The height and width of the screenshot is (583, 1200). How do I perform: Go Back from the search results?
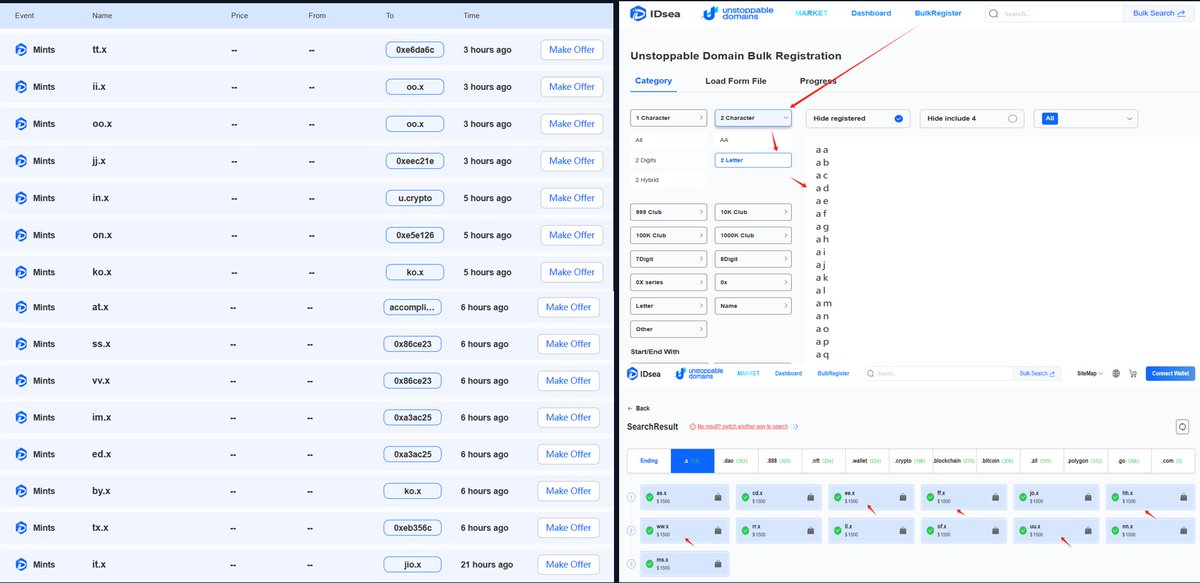click(x=638, y=408)
